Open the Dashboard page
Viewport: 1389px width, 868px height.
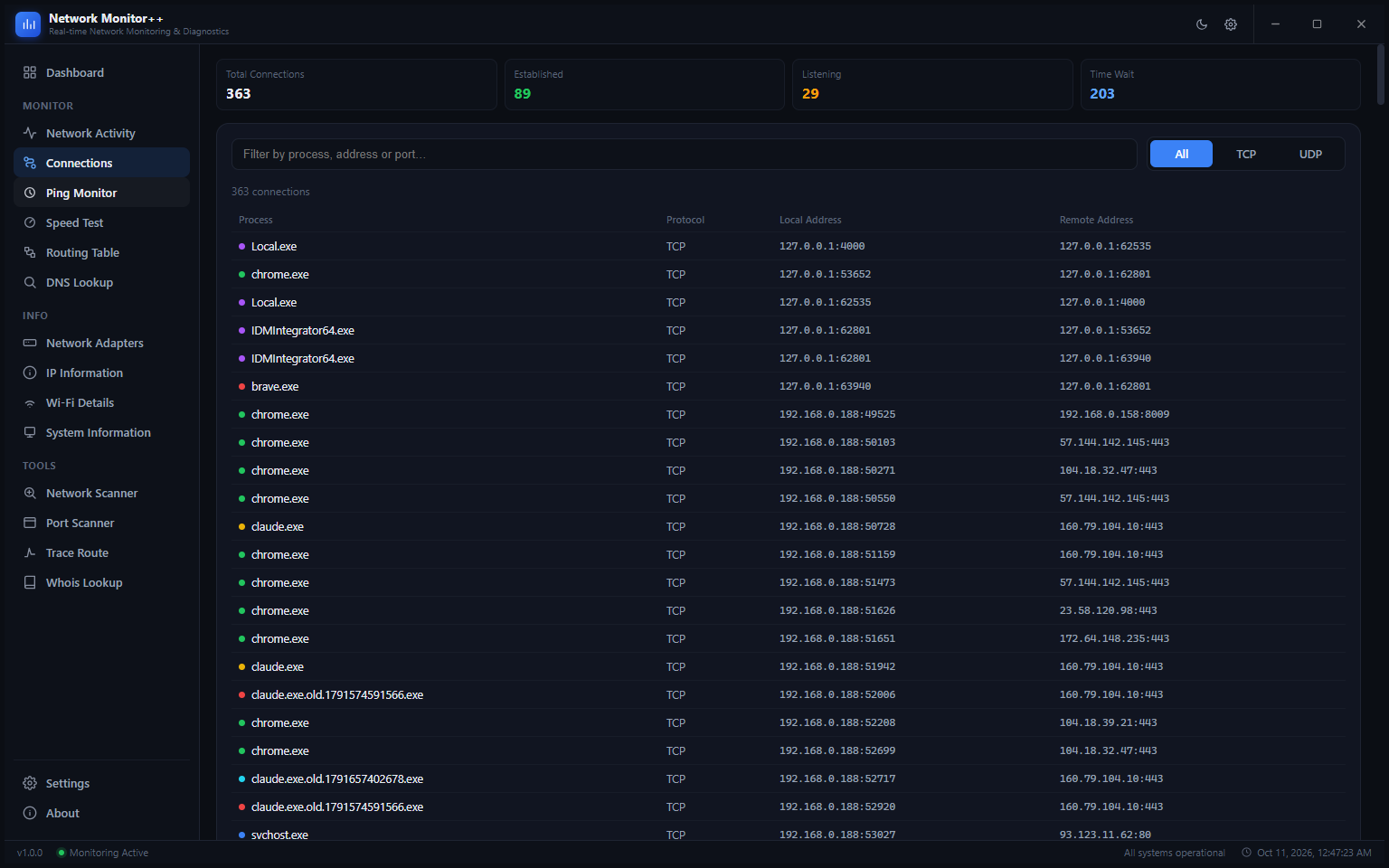click(x=101, y=72)
